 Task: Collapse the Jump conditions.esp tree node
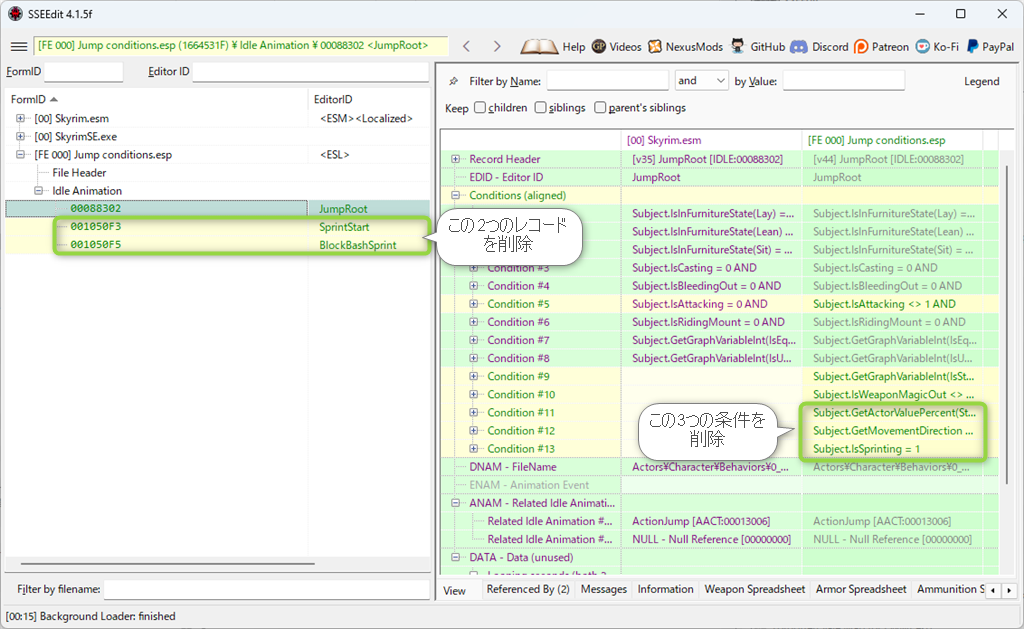(x=20, y=155)
